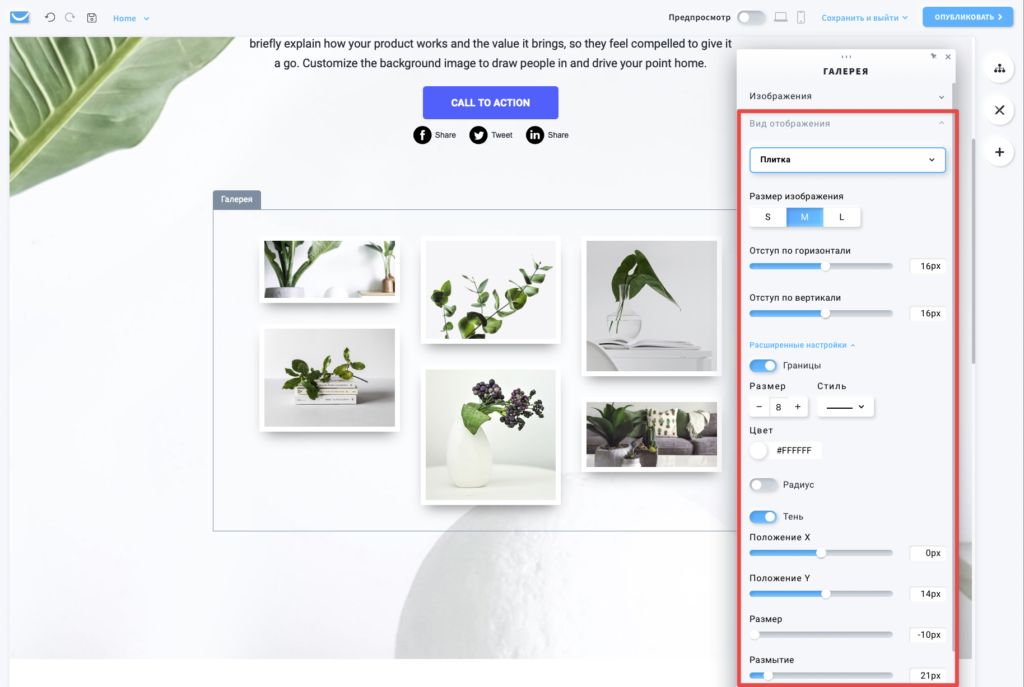Click the X button in right sidebar
Screen dimensions: 1024x687
(999, 110)
